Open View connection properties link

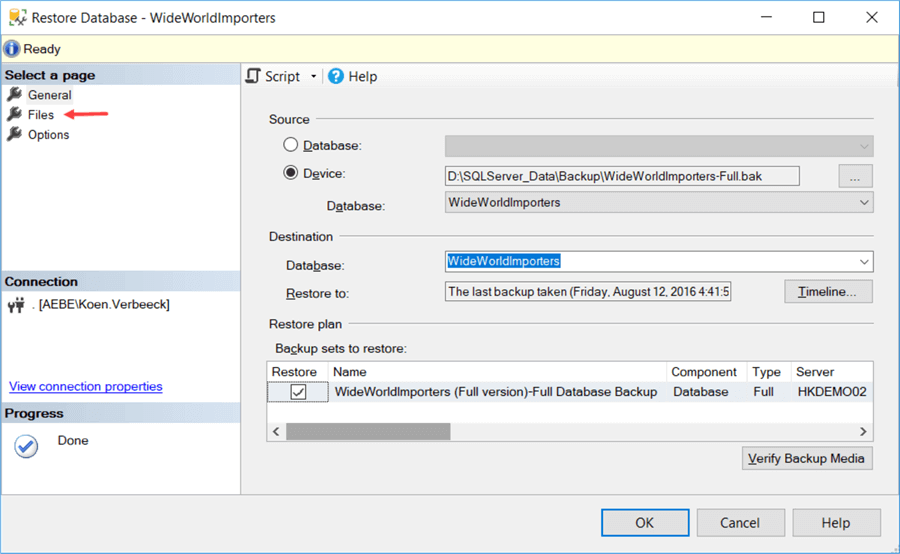coord(86,386)
